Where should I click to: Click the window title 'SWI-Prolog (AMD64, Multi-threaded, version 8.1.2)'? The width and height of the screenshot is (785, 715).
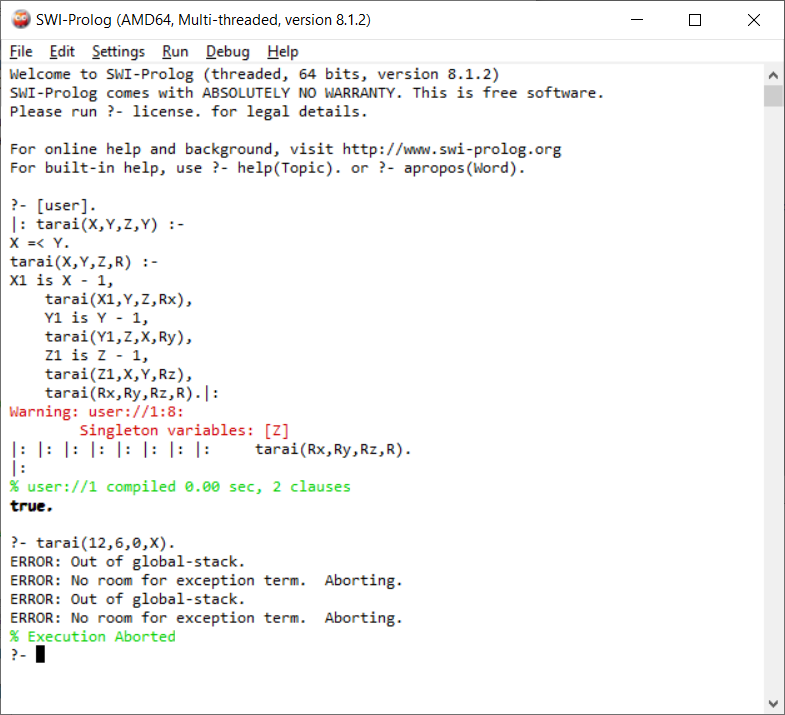point(203,20)
